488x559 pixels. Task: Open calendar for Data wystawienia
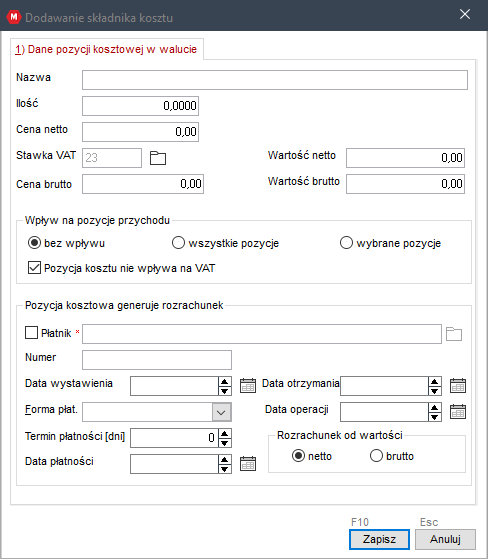pyautogui.click(x=248, y=386)
